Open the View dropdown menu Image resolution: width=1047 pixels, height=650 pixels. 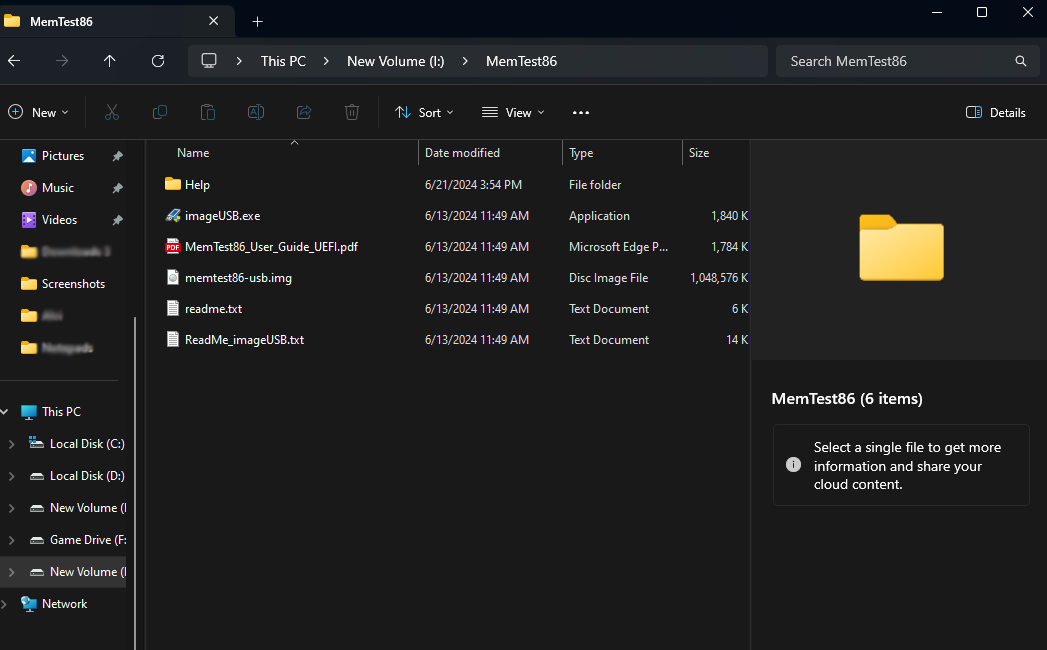(x=513, y=112)
